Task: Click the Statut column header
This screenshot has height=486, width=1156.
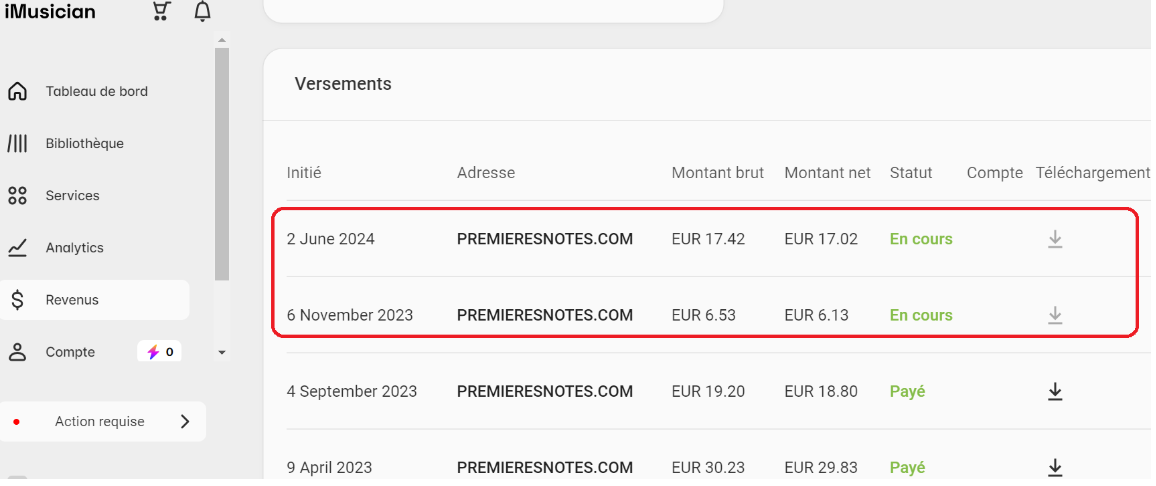Action: coord(910,173)
